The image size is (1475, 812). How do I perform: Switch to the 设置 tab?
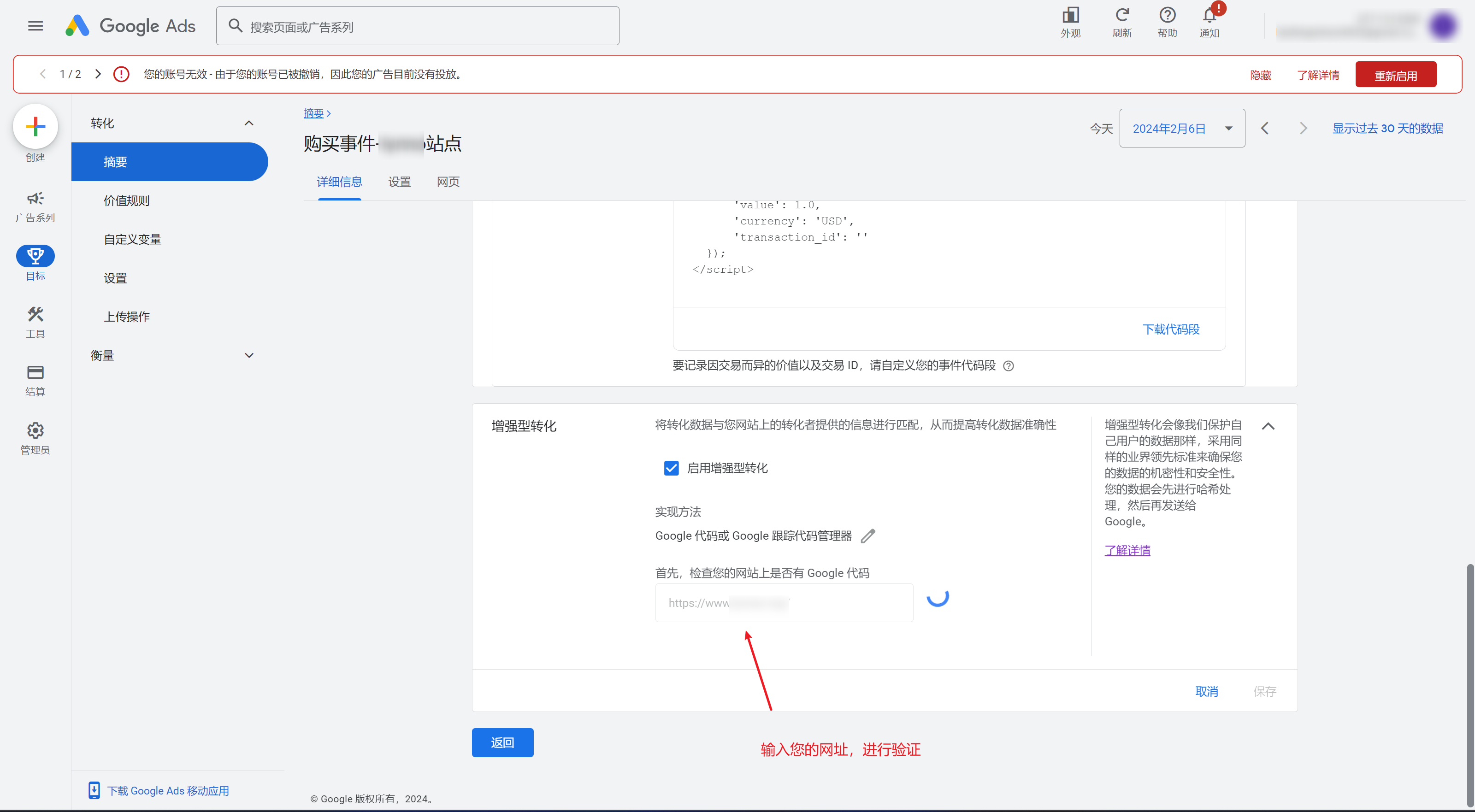(399, 182)
